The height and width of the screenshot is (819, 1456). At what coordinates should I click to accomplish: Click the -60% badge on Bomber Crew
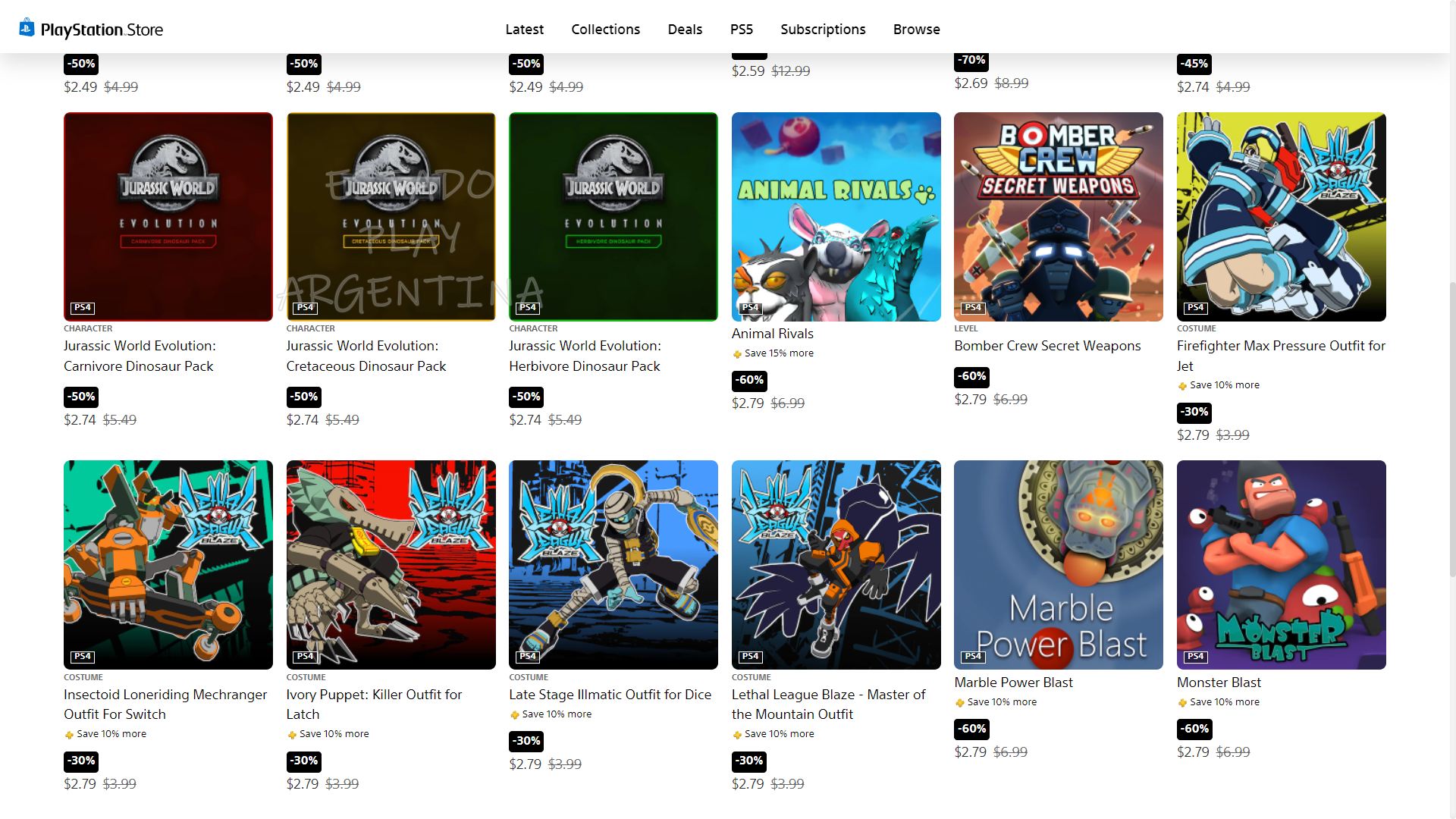tap(971, 376)
